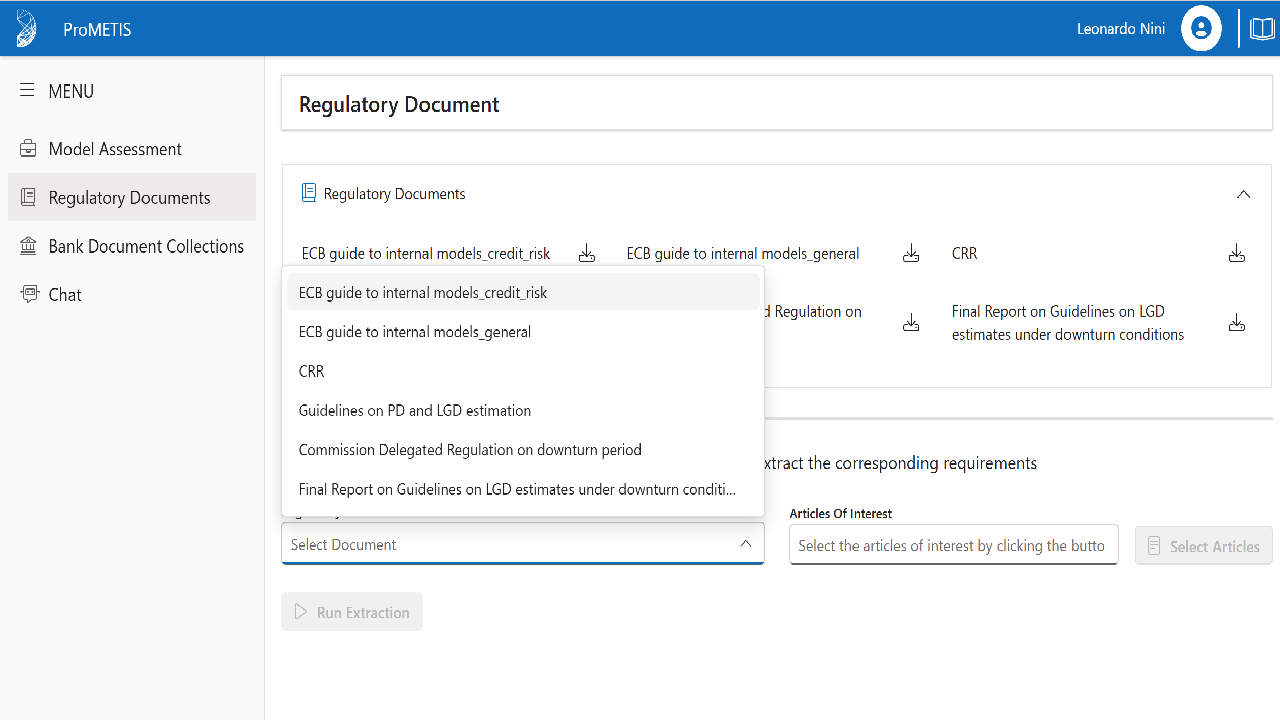Download the CRR document
Image resolution: width=1280 pixels, height=720 pixels.
click(x=1237, y=254)
